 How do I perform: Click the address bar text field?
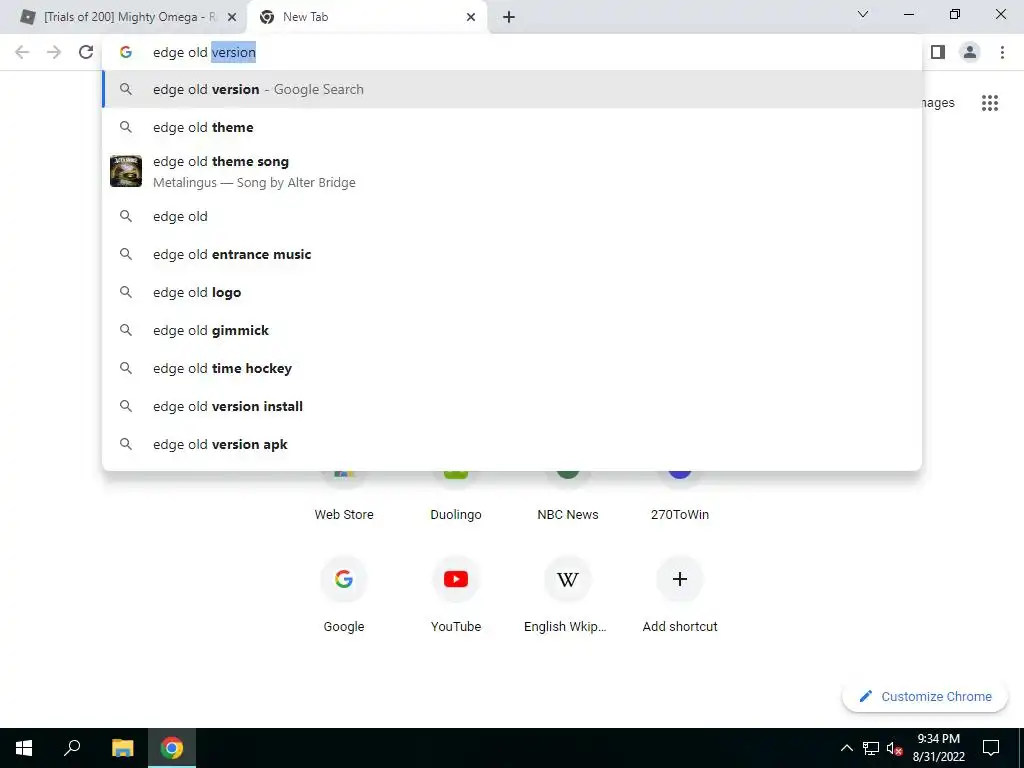tap(511, 52)
